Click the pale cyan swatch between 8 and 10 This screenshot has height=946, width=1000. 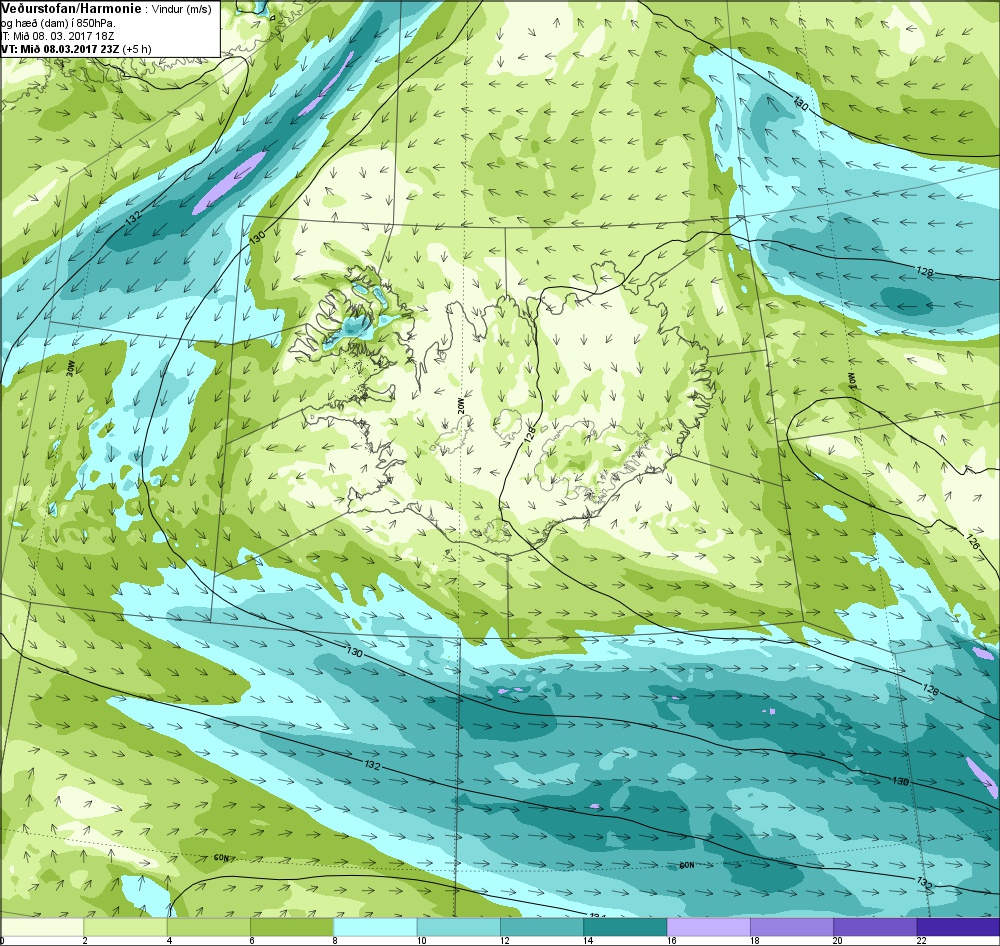[x=375, y=926]
